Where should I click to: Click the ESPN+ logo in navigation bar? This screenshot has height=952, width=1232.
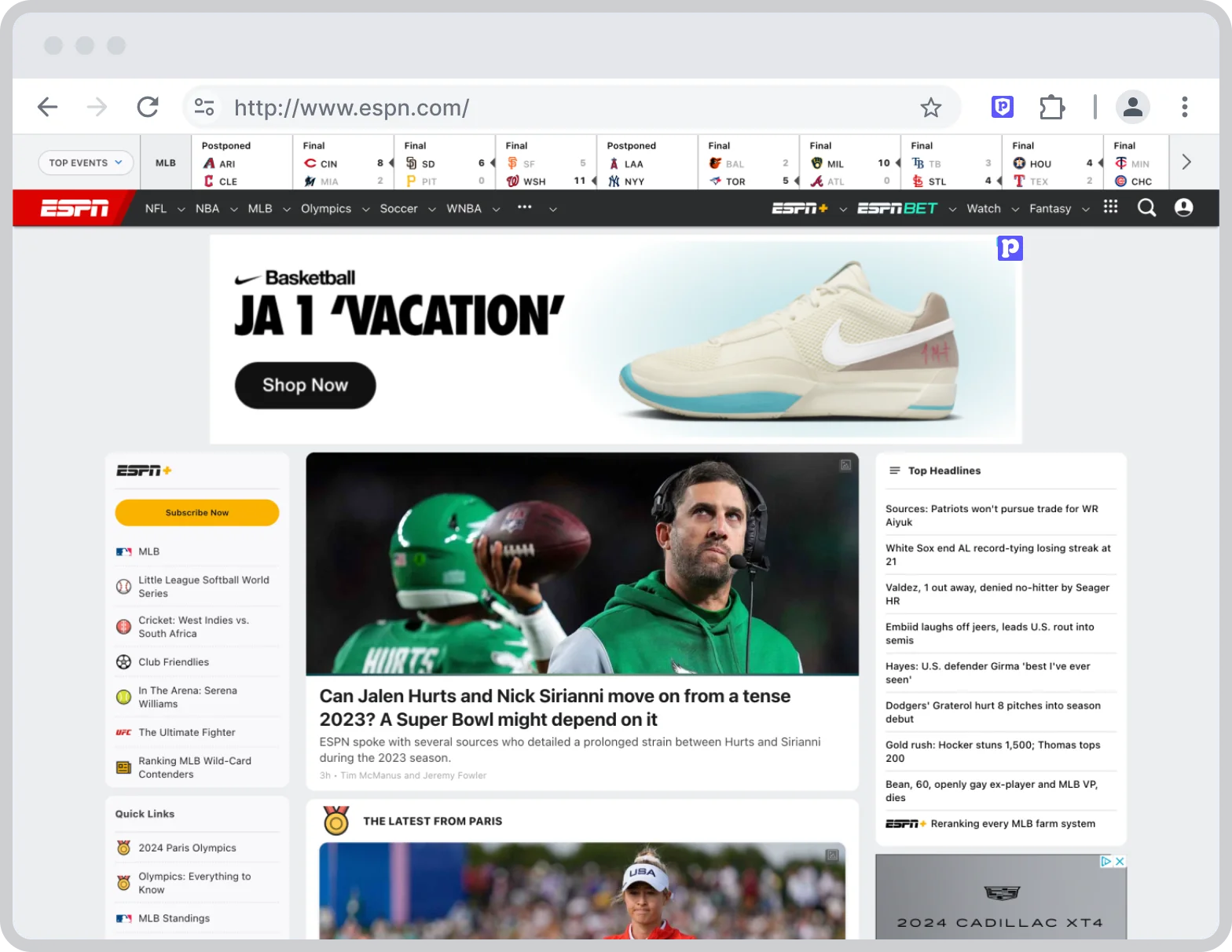coord(800,208)
